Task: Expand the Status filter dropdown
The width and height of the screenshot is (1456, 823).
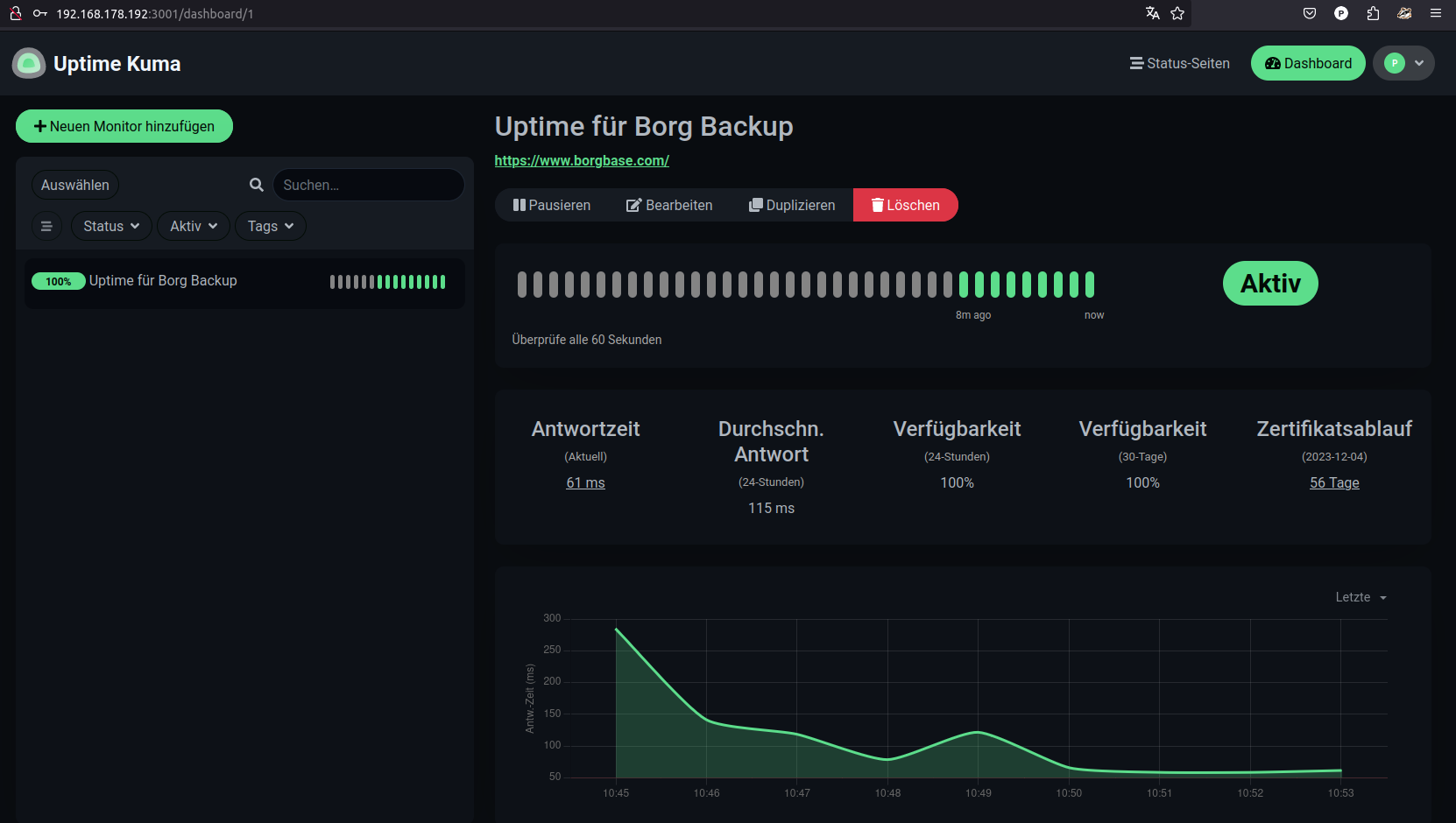Action: (111, 226)
